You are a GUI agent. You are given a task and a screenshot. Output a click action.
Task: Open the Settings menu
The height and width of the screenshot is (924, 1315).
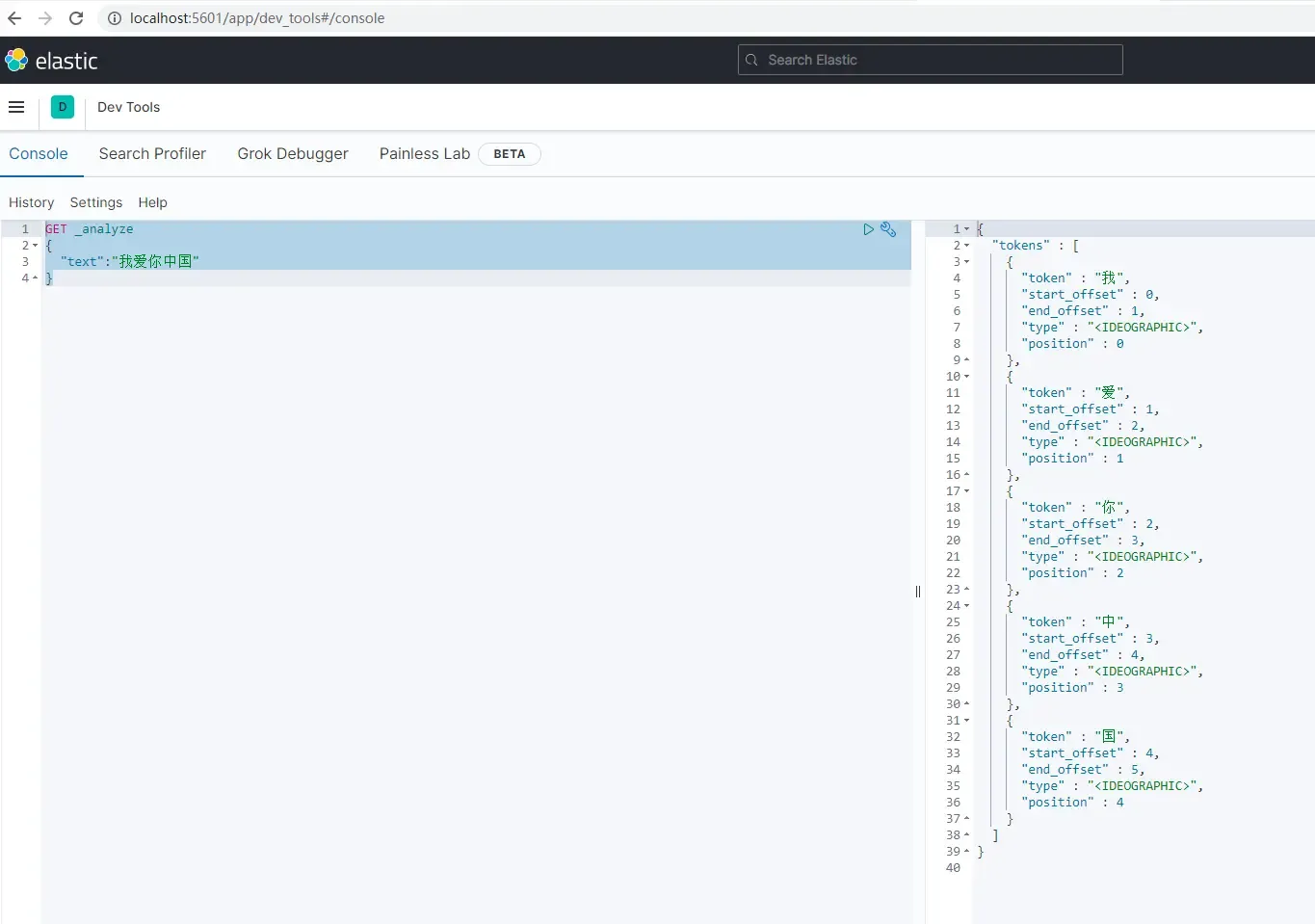(95, 202)
